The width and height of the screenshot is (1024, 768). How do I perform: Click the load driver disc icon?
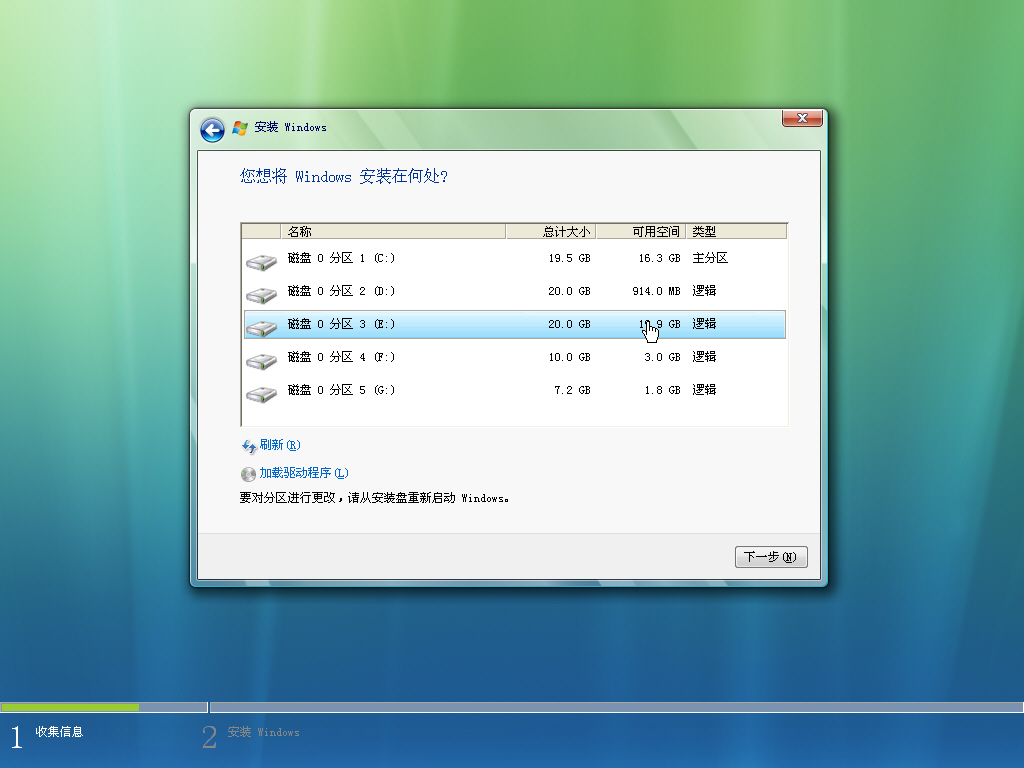248,474
